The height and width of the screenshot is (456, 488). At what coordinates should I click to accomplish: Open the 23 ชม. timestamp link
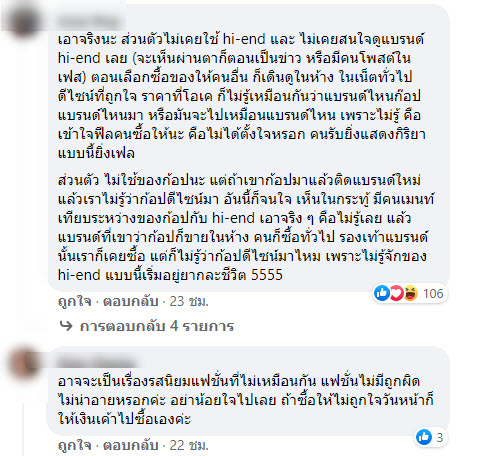[x=189, y=301]
